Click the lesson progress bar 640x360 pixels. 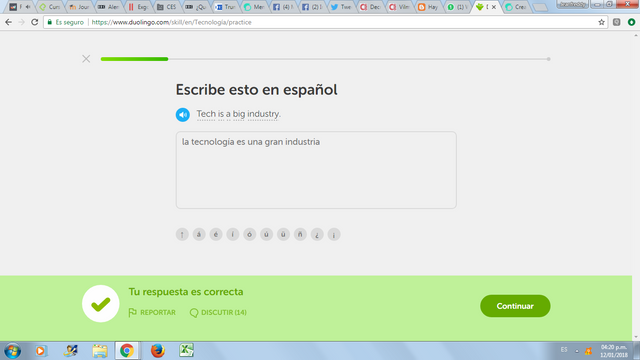325,59
